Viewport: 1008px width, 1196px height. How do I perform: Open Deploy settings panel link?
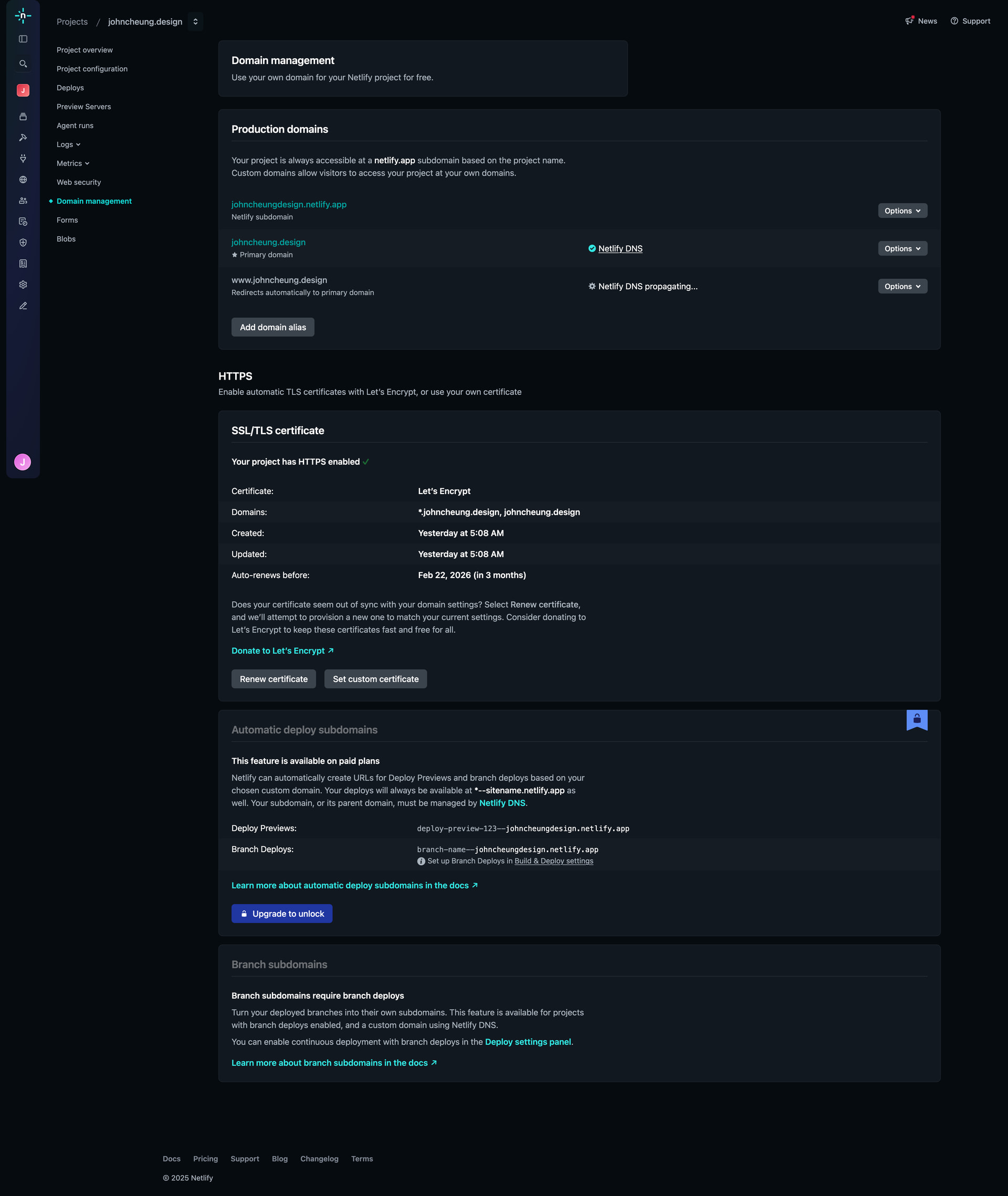click(528, 1042)
